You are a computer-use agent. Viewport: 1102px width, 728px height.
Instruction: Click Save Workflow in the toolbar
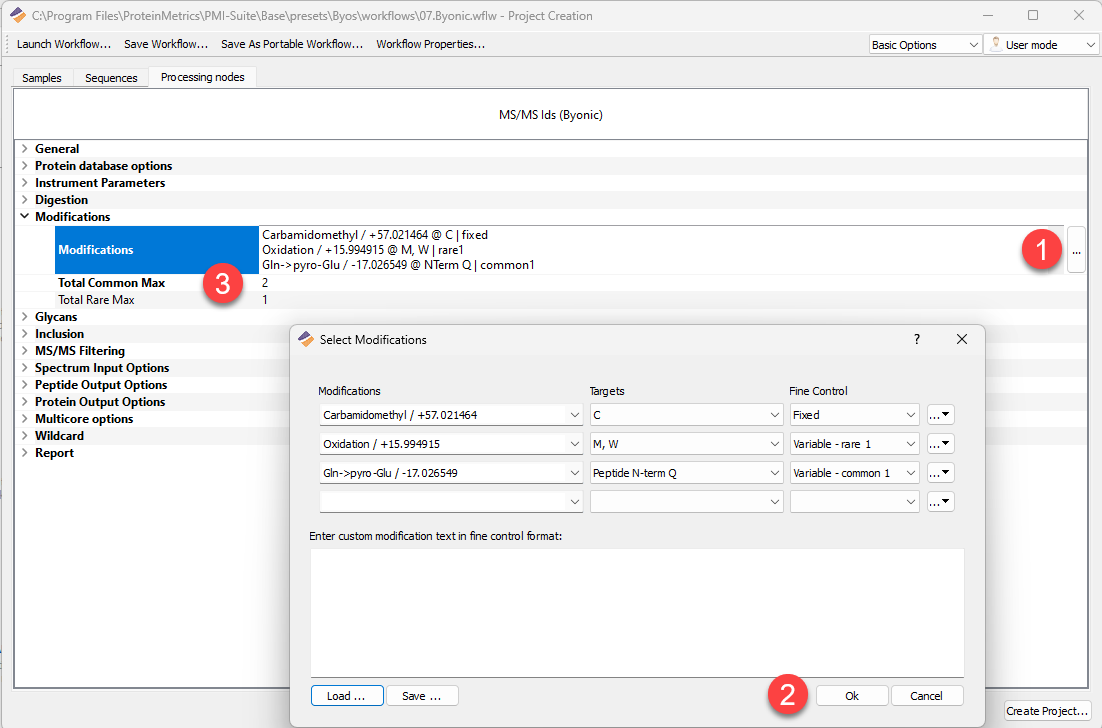[166, 44]
